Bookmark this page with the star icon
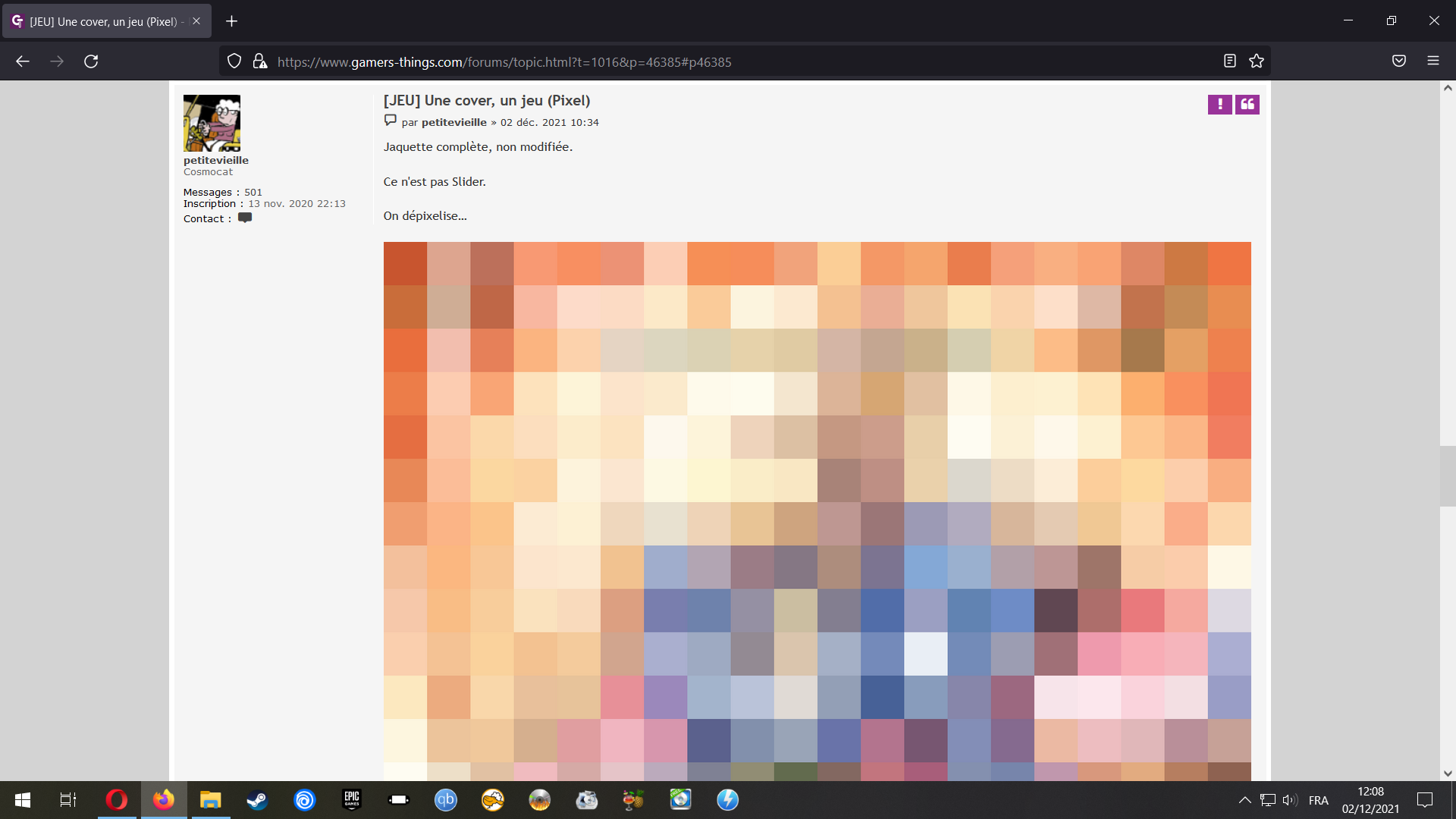Screen dimensions: 1456x819 pyautogui.click(x=1257, y=61)
